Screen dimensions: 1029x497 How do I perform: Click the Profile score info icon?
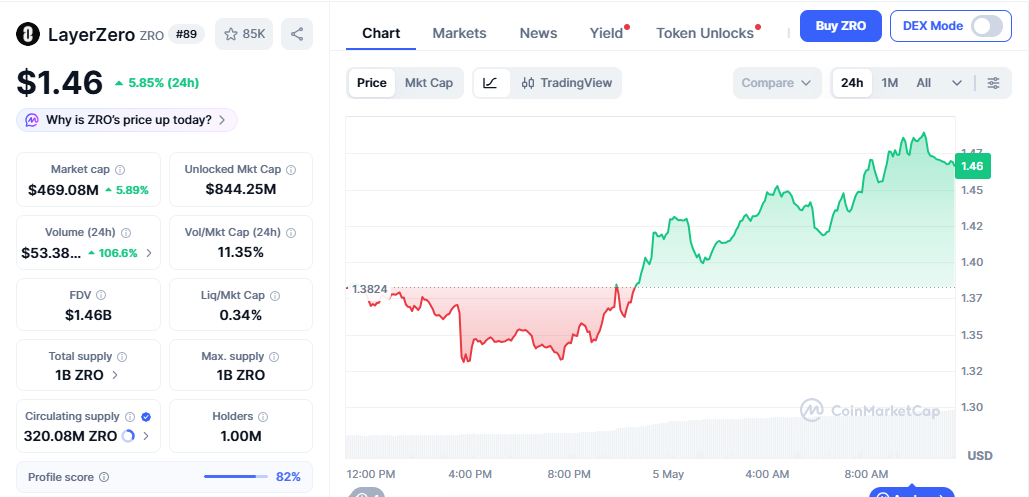(x=104, y=477)
